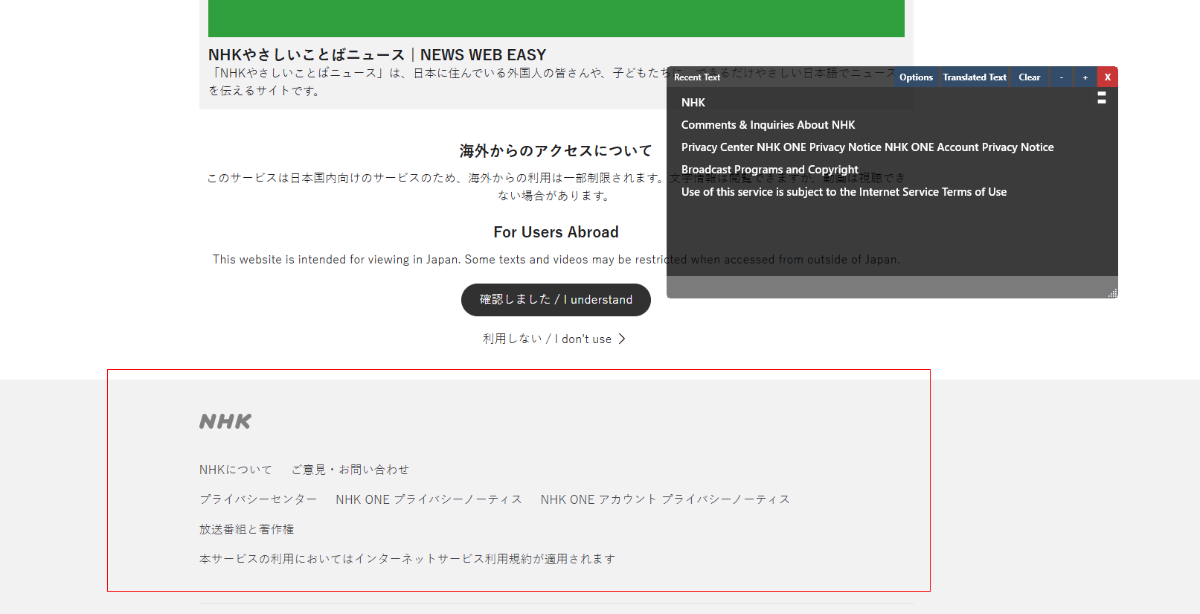Clear the recent text history
This screenshot has width=1200, height=614.
coord(1029,77)
